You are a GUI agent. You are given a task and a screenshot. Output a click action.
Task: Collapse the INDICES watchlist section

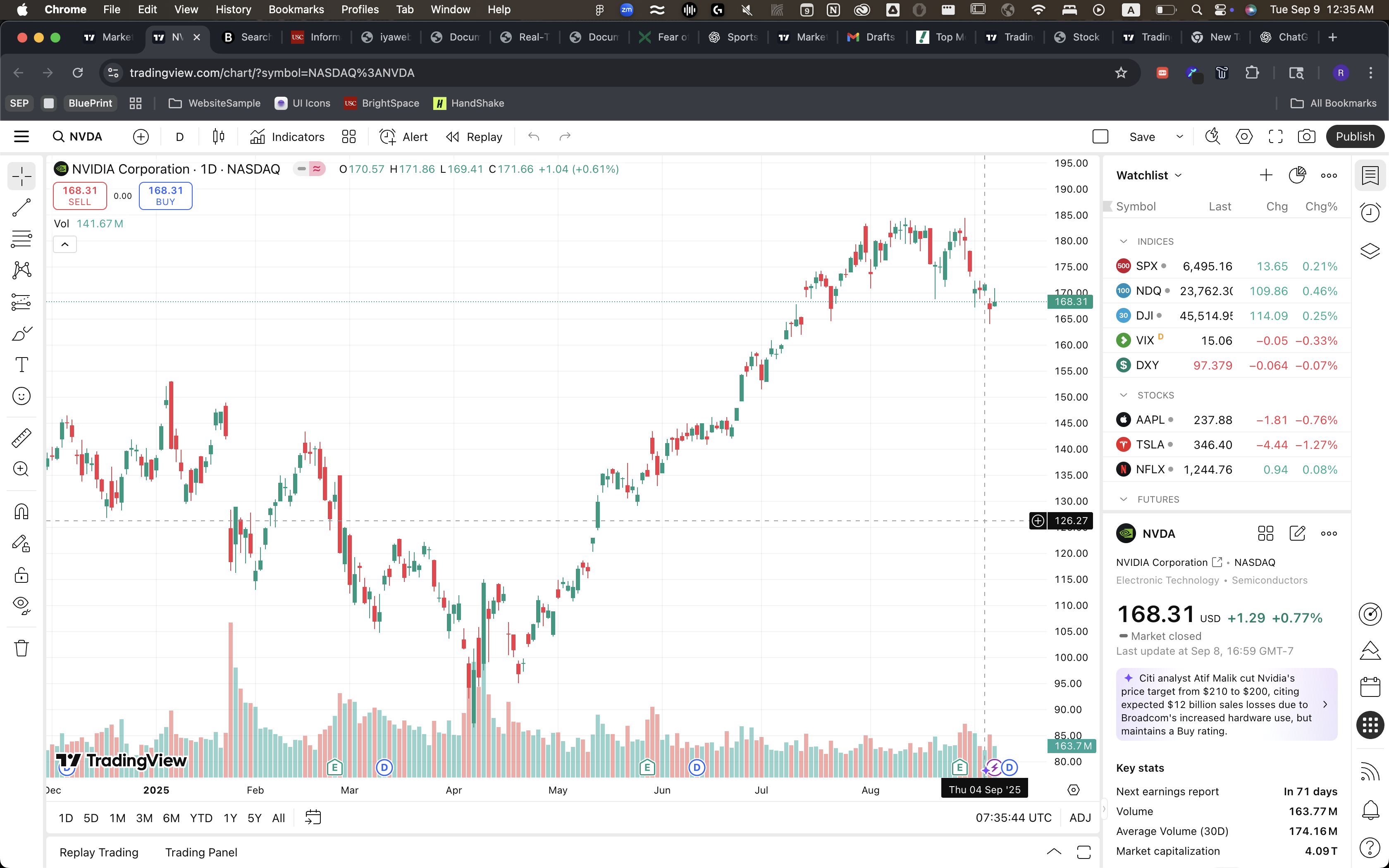click(1123, 242)
